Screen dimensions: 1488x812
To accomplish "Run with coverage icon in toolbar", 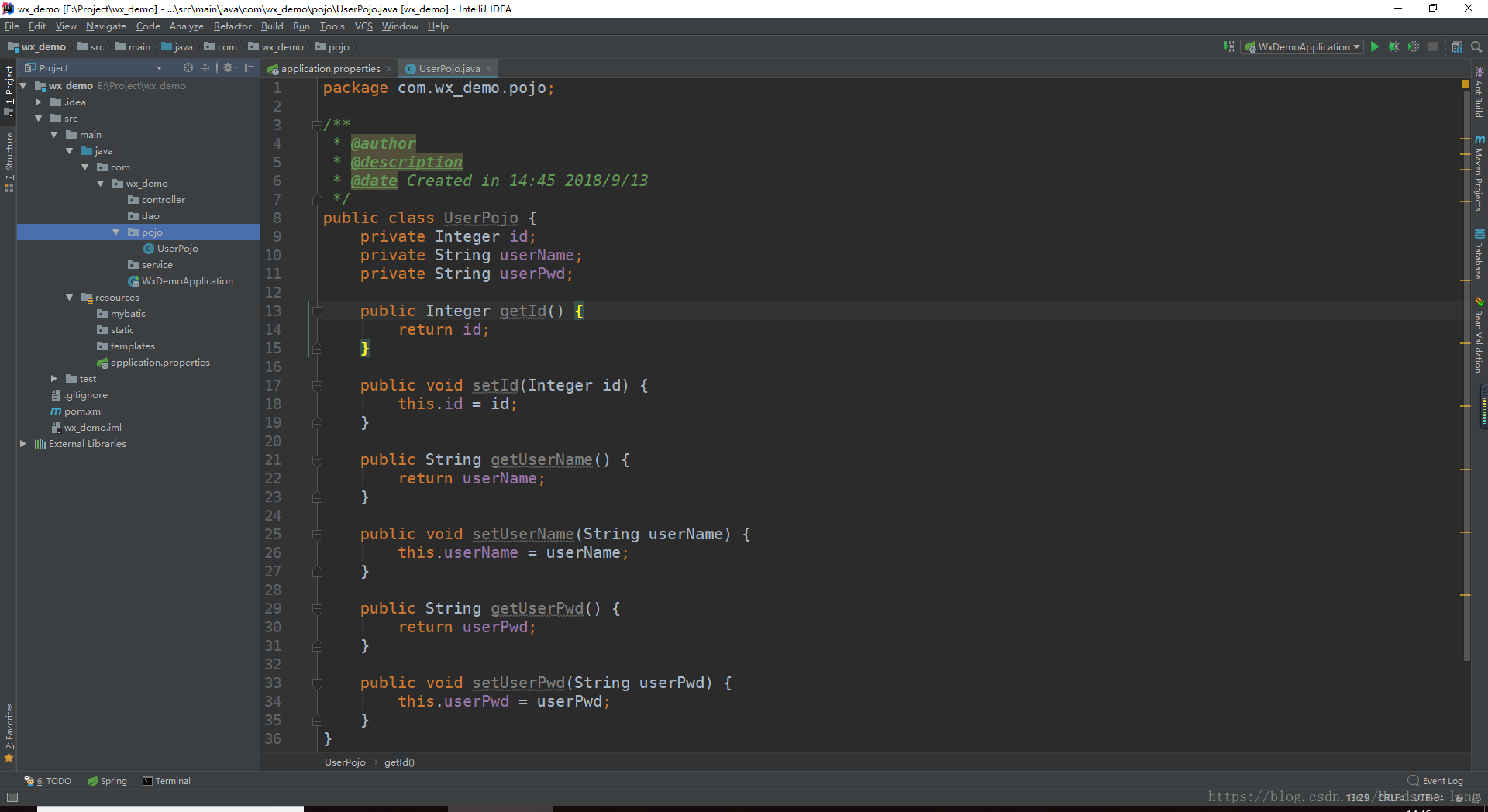I will pos(1414,46).
